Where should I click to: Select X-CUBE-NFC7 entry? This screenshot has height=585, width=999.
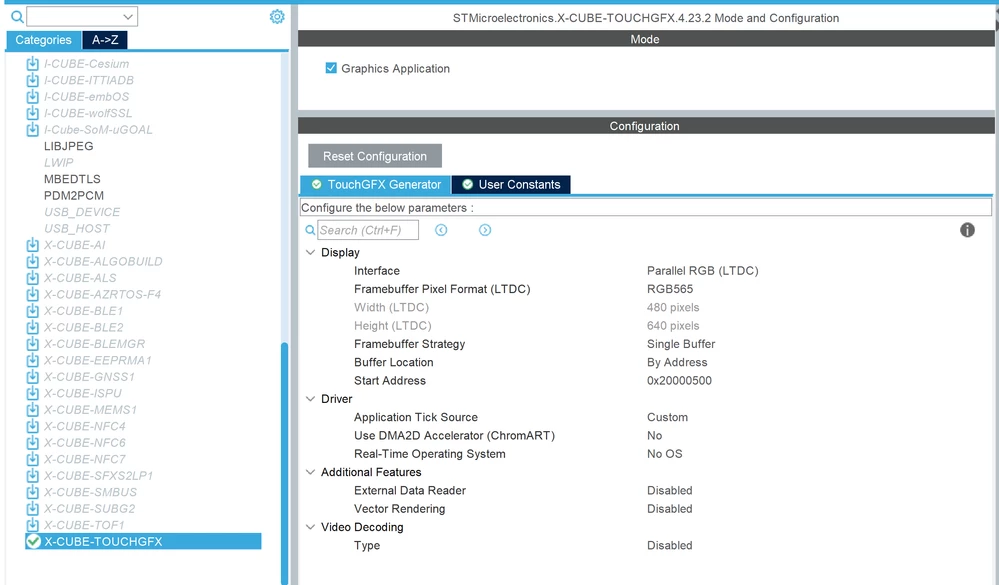(x=85, y=459)
